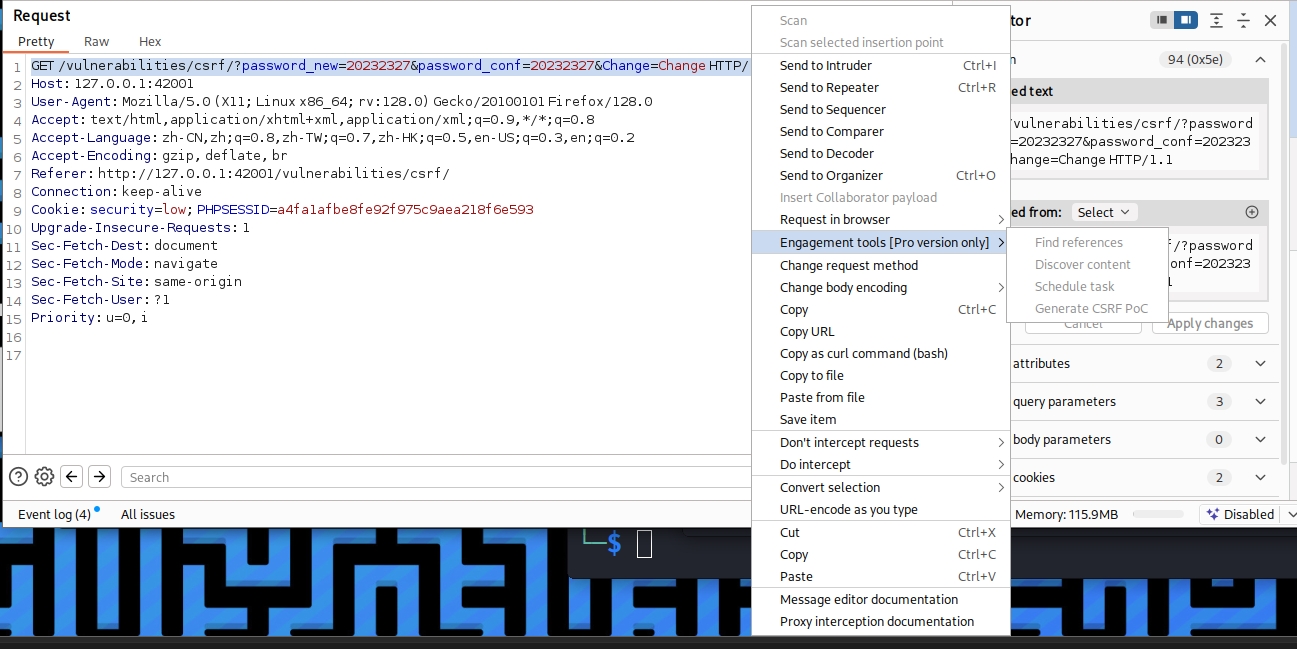The width and height of the screenshot is (1297, 649).
Task: Select Copy to file
Action: point(880,376)
